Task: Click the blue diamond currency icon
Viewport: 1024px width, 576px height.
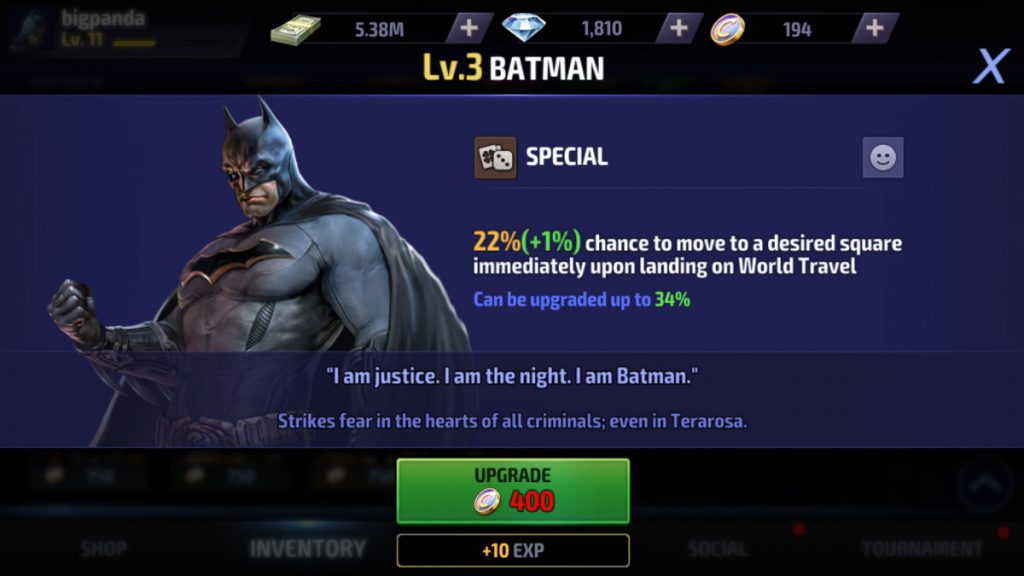Action: (524, 28)
